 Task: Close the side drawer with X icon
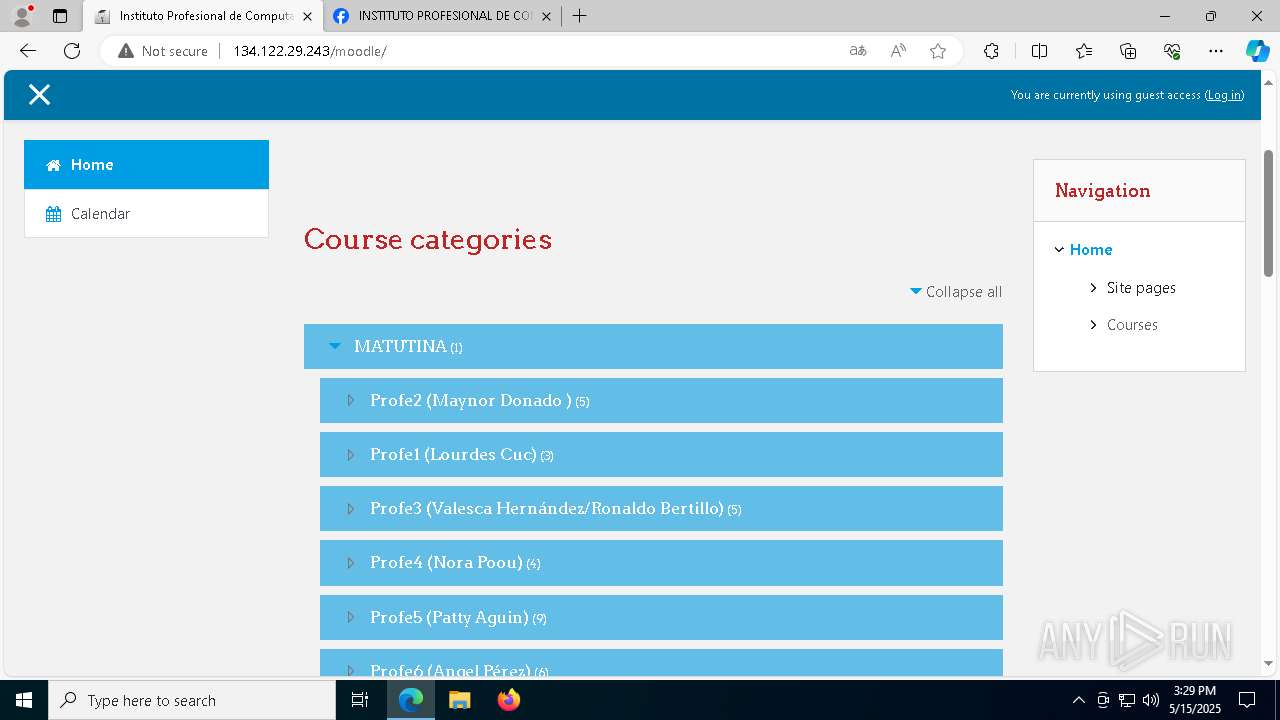[x=39, y=94]
